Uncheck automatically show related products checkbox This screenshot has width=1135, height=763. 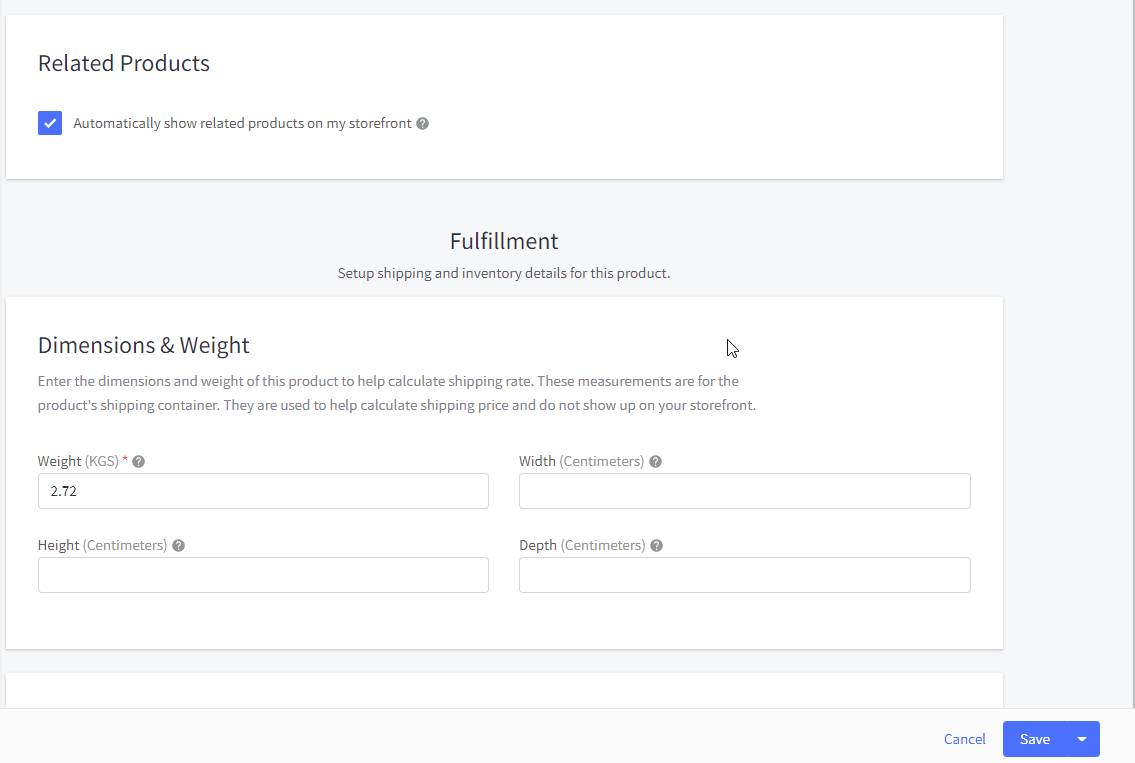point(50,123)
